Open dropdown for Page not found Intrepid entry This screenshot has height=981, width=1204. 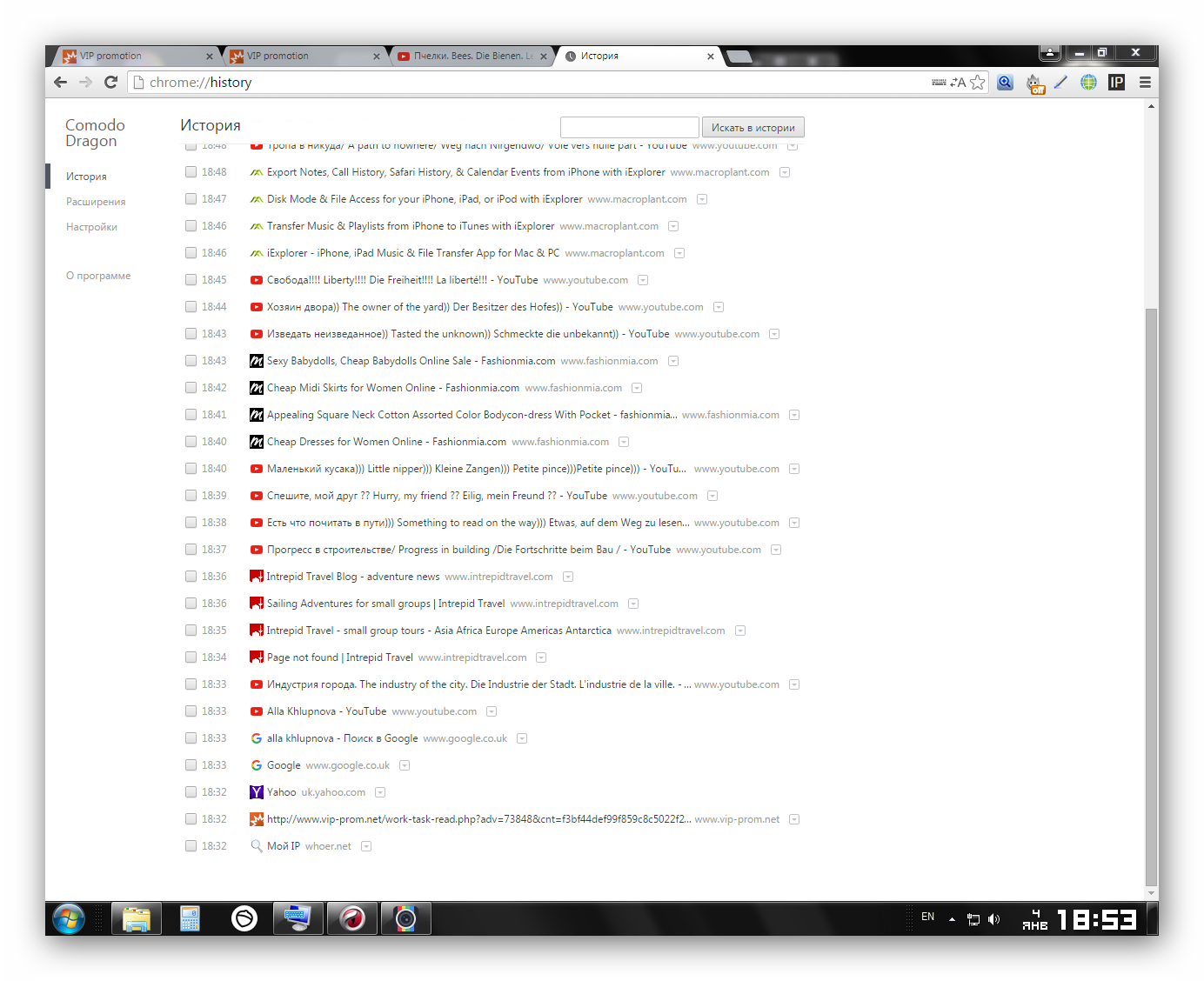click(541, 657)
